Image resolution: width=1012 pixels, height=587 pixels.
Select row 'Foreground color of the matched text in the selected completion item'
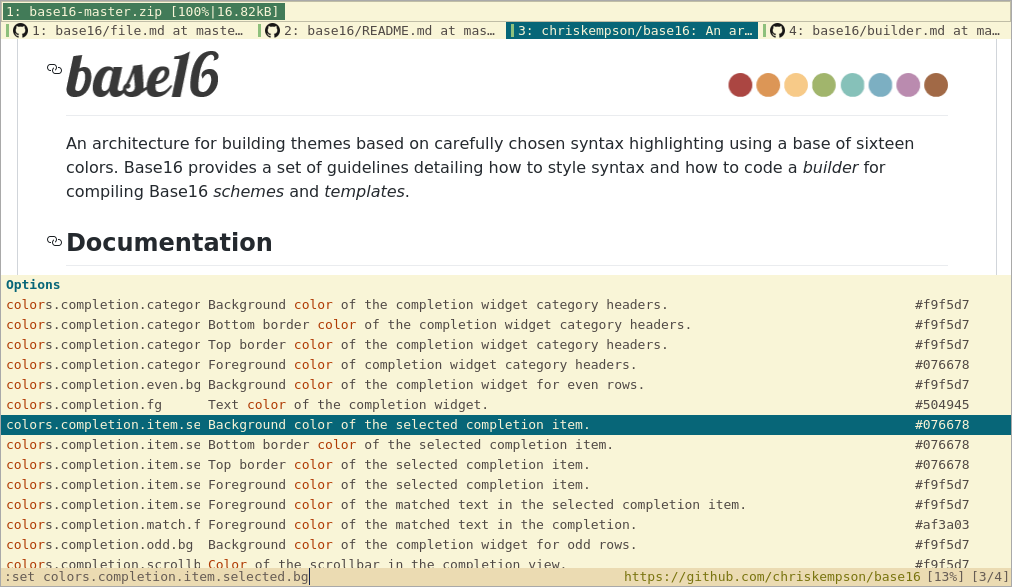coord(506,504)
